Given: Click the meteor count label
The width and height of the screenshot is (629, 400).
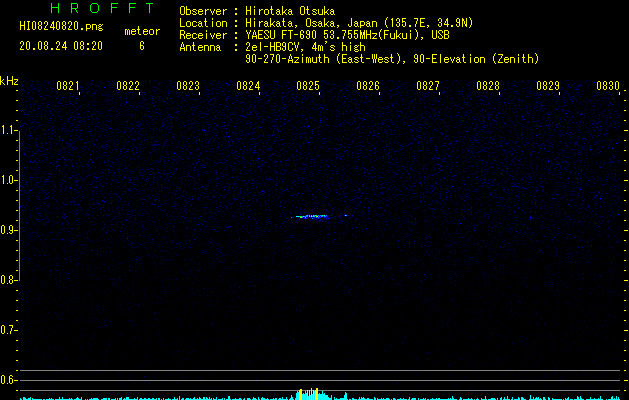Looking at the screenshot, I should [x=142, y=31].
